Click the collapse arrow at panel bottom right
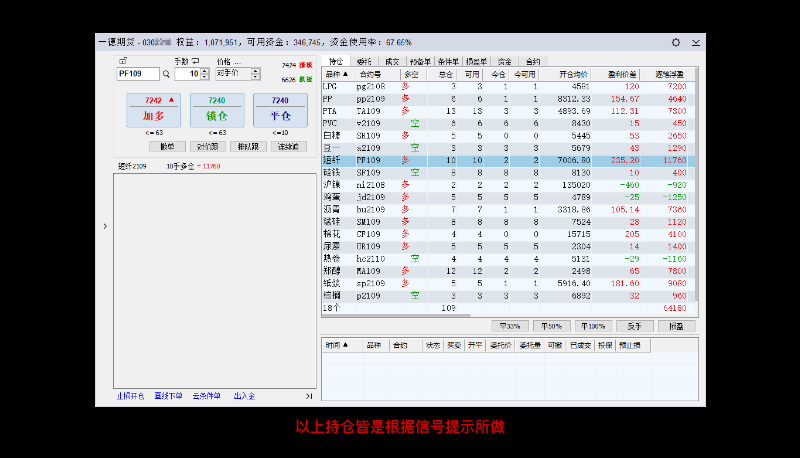The height and width of the screenshot is (458, 800). (x=310, y=396)
